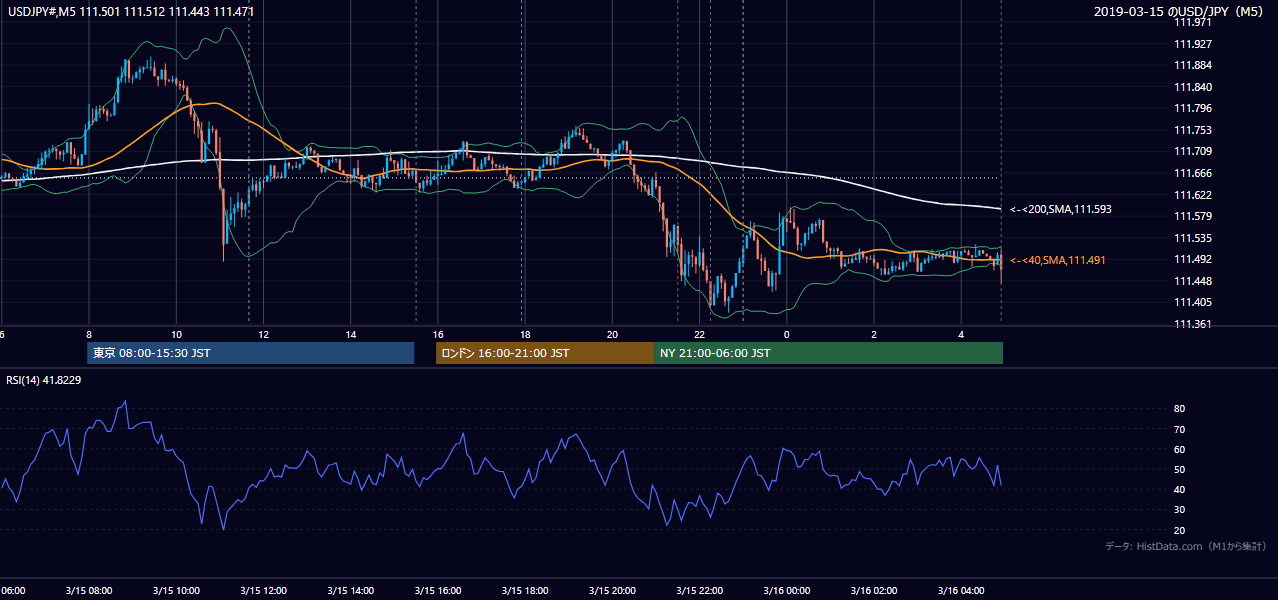The width and height of the screenshot is (1278, 600).
Task: Click price axis value 111.971
Action: (x=1193, y=22)
